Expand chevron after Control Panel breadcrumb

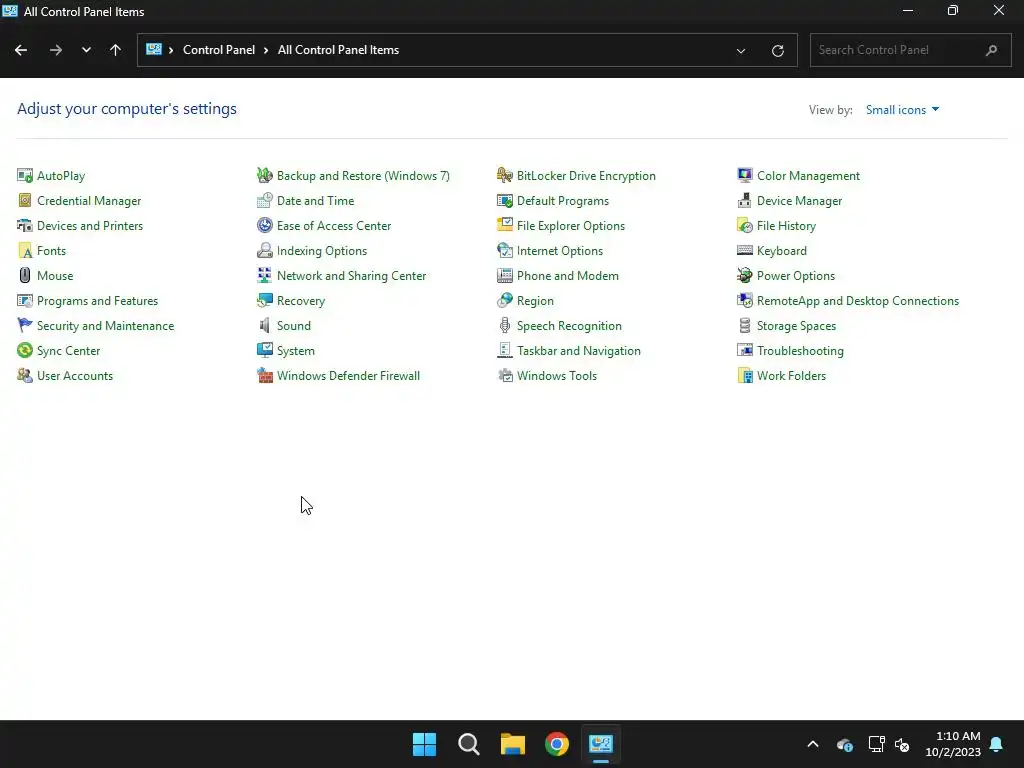pos(266,50)
